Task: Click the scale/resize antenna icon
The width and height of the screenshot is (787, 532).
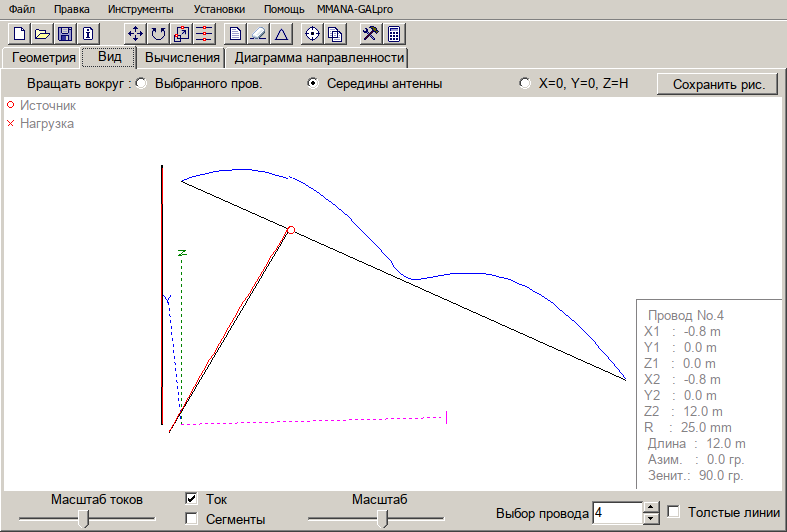Action: (181, 34)
